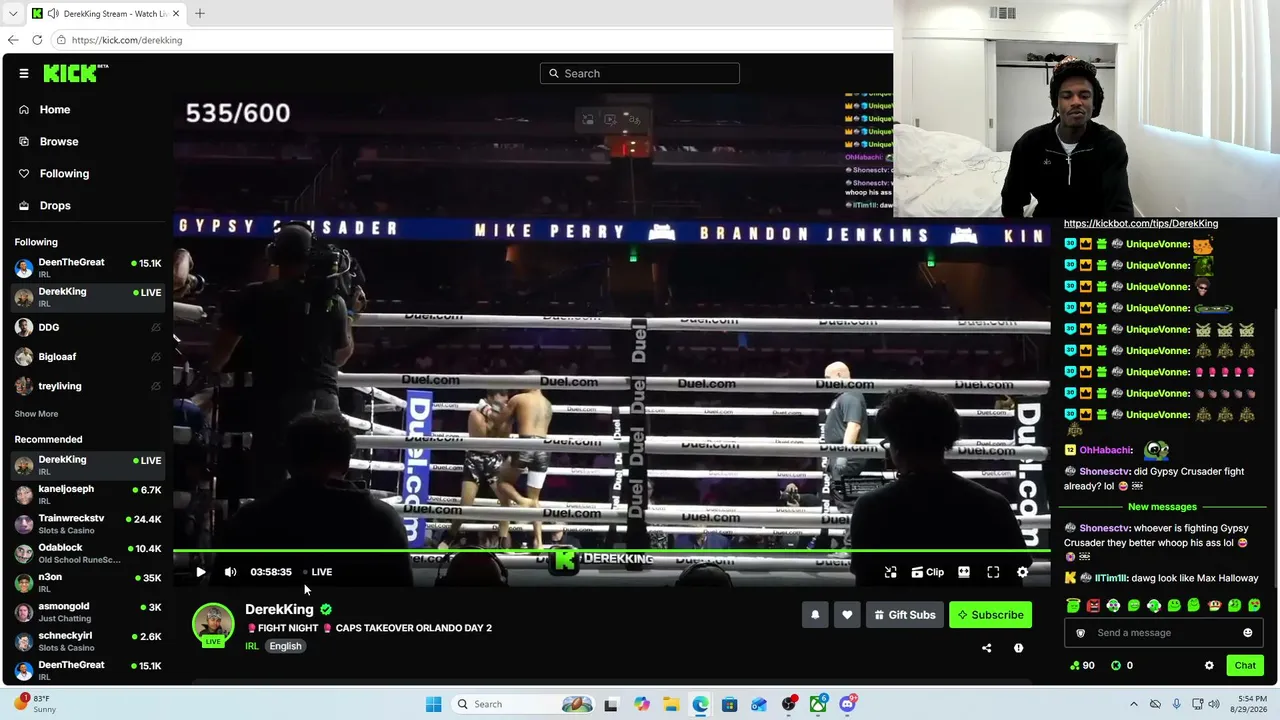
Task: Show hidden tray icons chevron
Action: (x=1132, y=704)
